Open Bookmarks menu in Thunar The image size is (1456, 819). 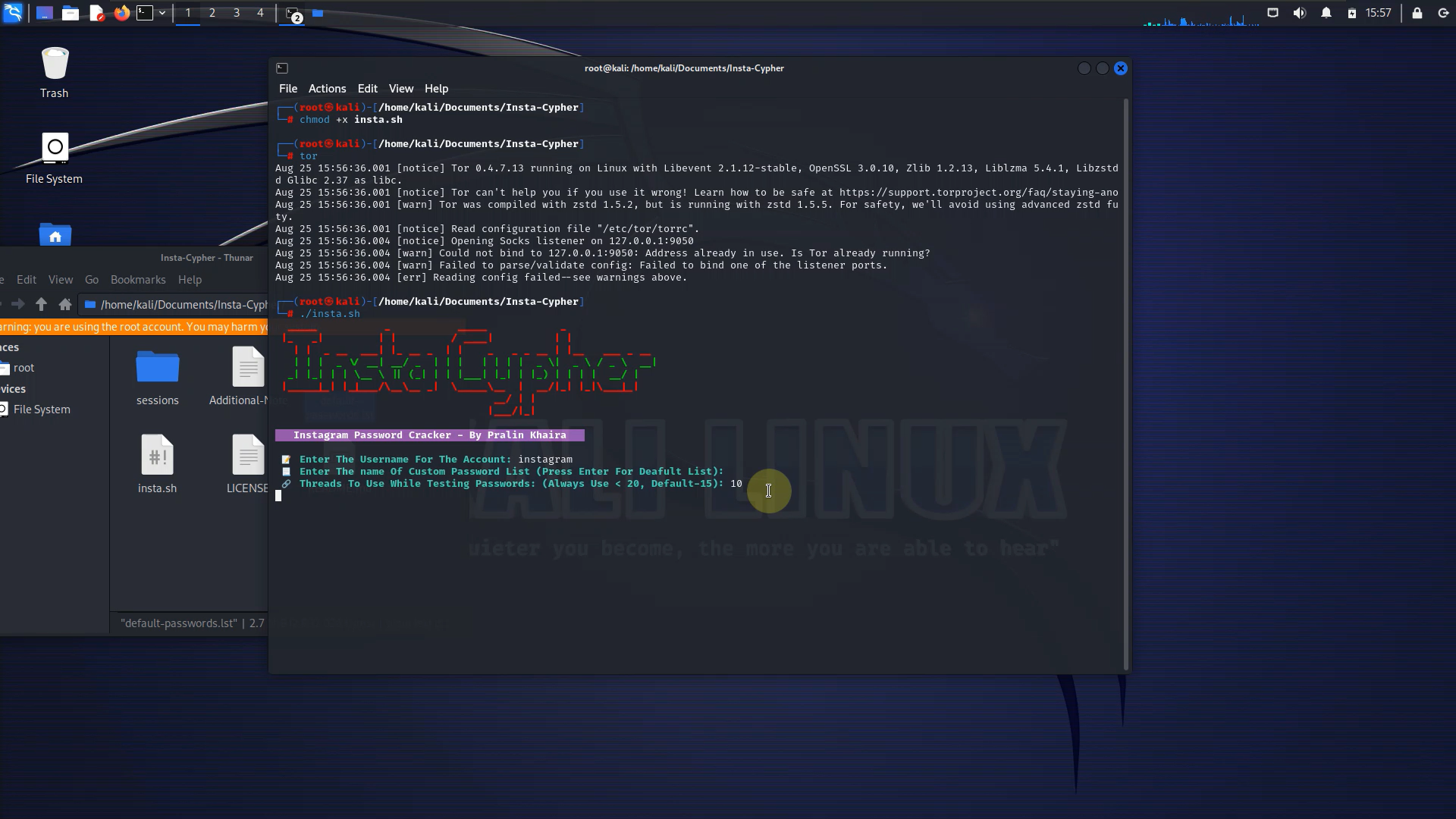pyautogui.click(x=138, y=280)
